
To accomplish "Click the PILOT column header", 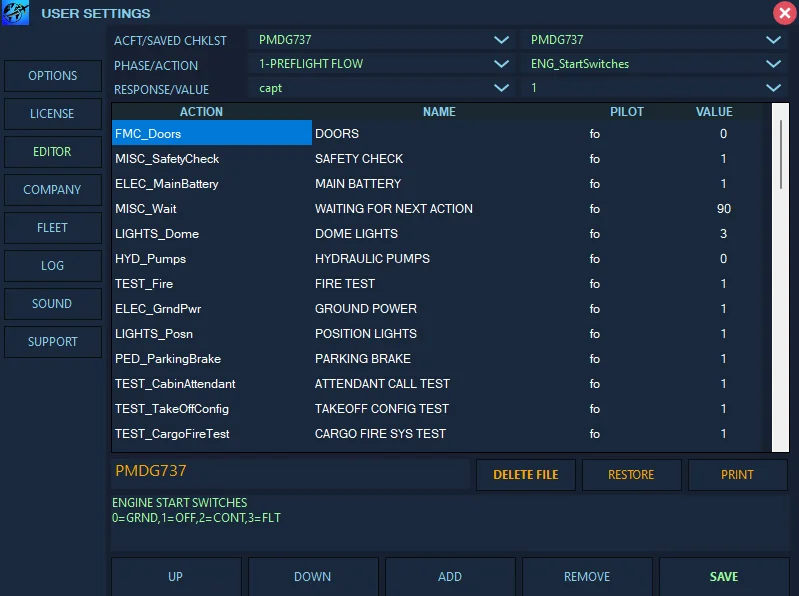I will click(627, 112).
